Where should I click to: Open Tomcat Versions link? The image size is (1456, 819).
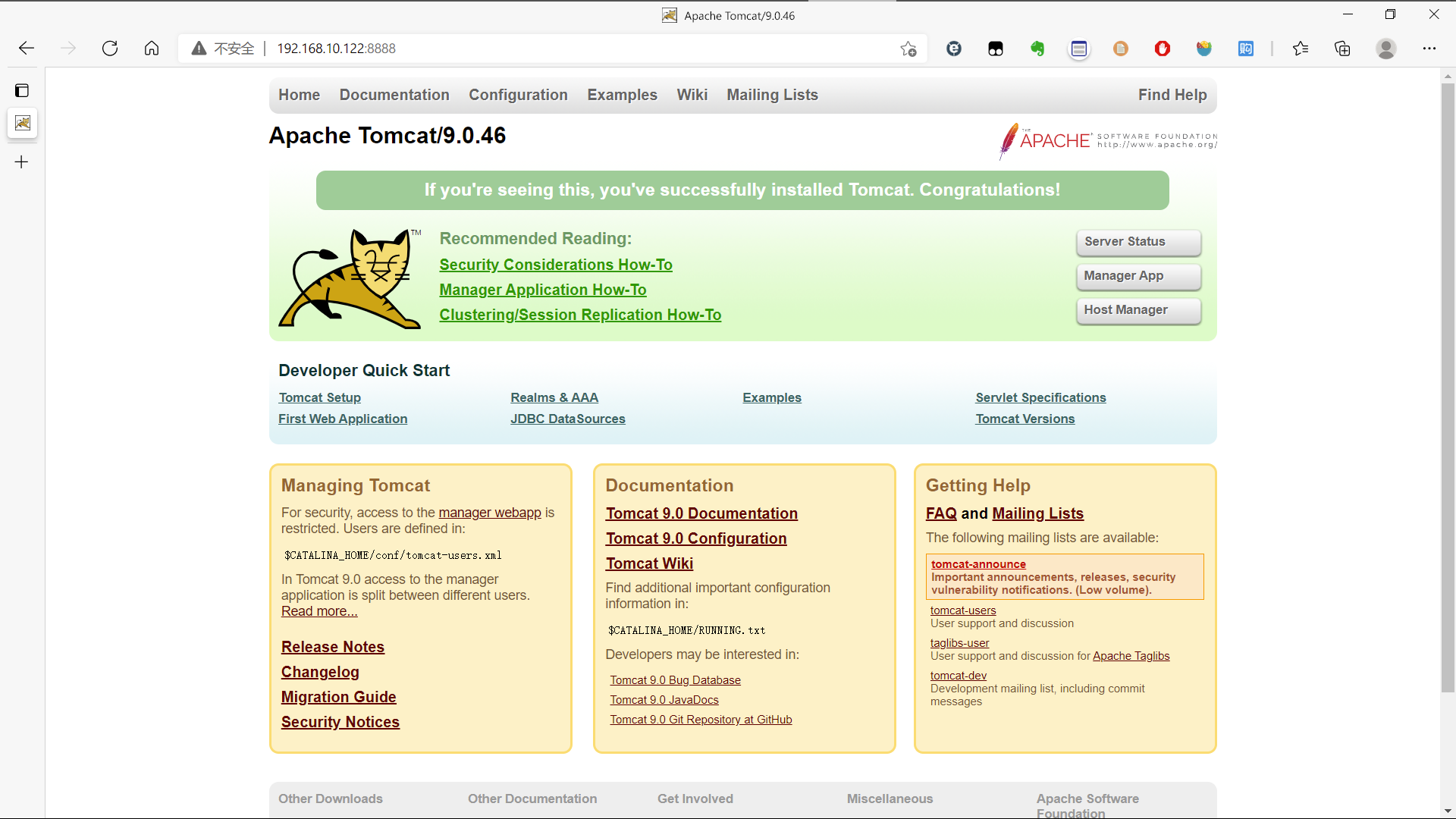1025,419
